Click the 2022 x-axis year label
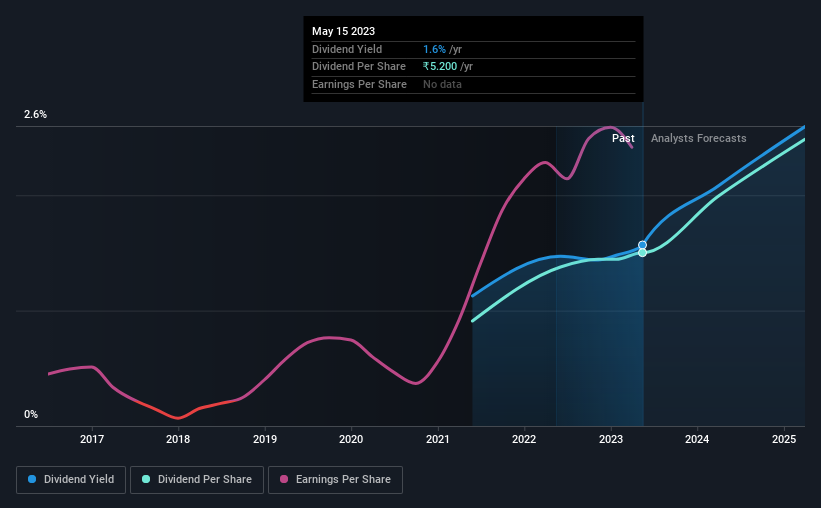This screenshot has height=508, width=821. [x=524, y=439]
